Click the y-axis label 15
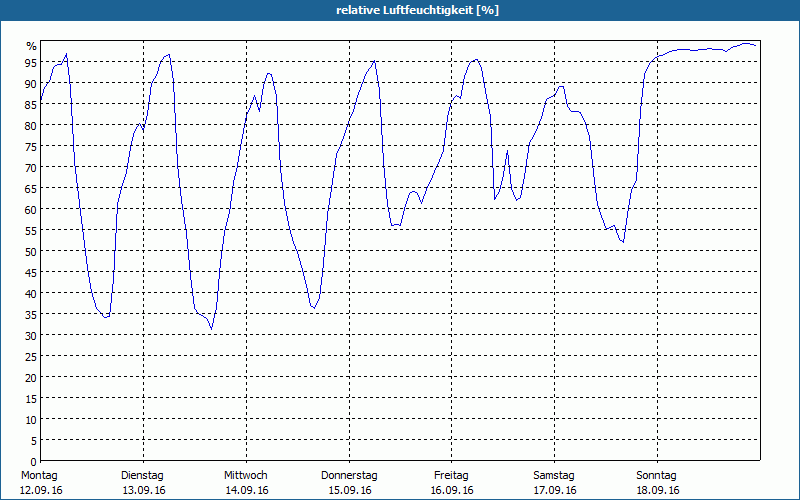The height and width of the screenshot is (500, 800). [31, 398]
